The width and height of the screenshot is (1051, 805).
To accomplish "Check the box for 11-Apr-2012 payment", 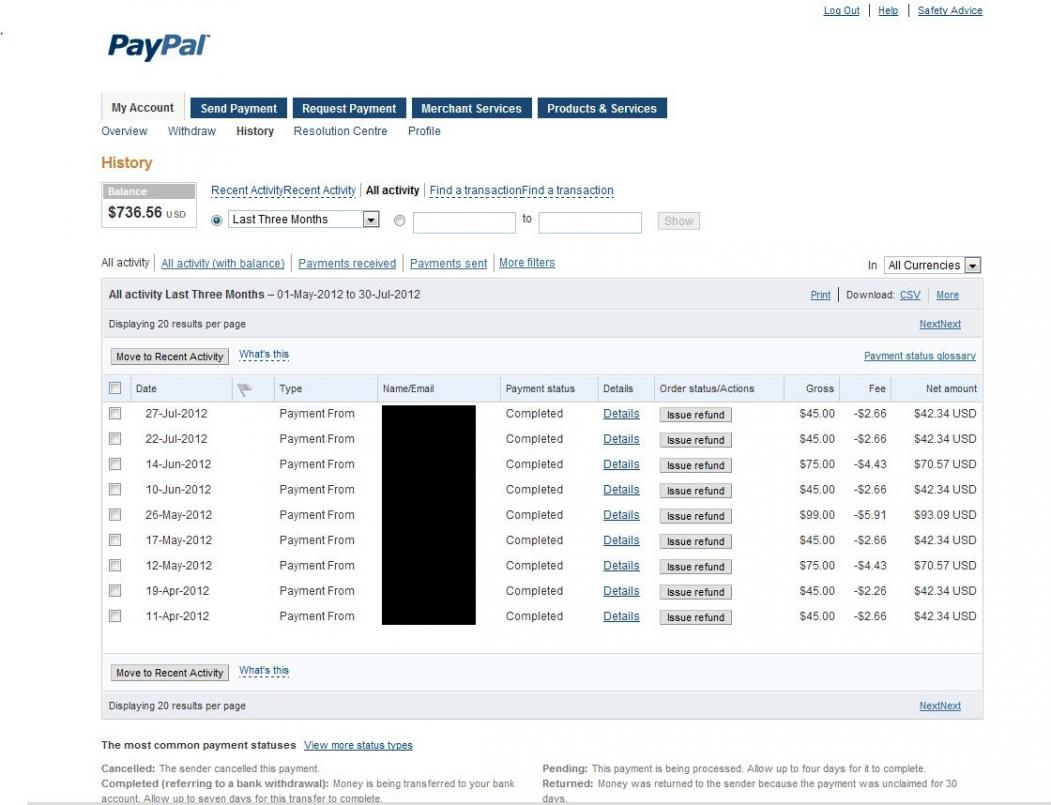I will [115, 616].
